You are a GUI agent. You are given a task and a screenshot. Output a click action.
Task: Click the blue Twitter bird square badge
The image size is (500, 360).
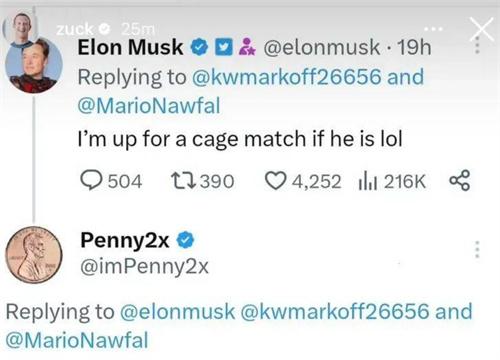[x=223, y=47]
